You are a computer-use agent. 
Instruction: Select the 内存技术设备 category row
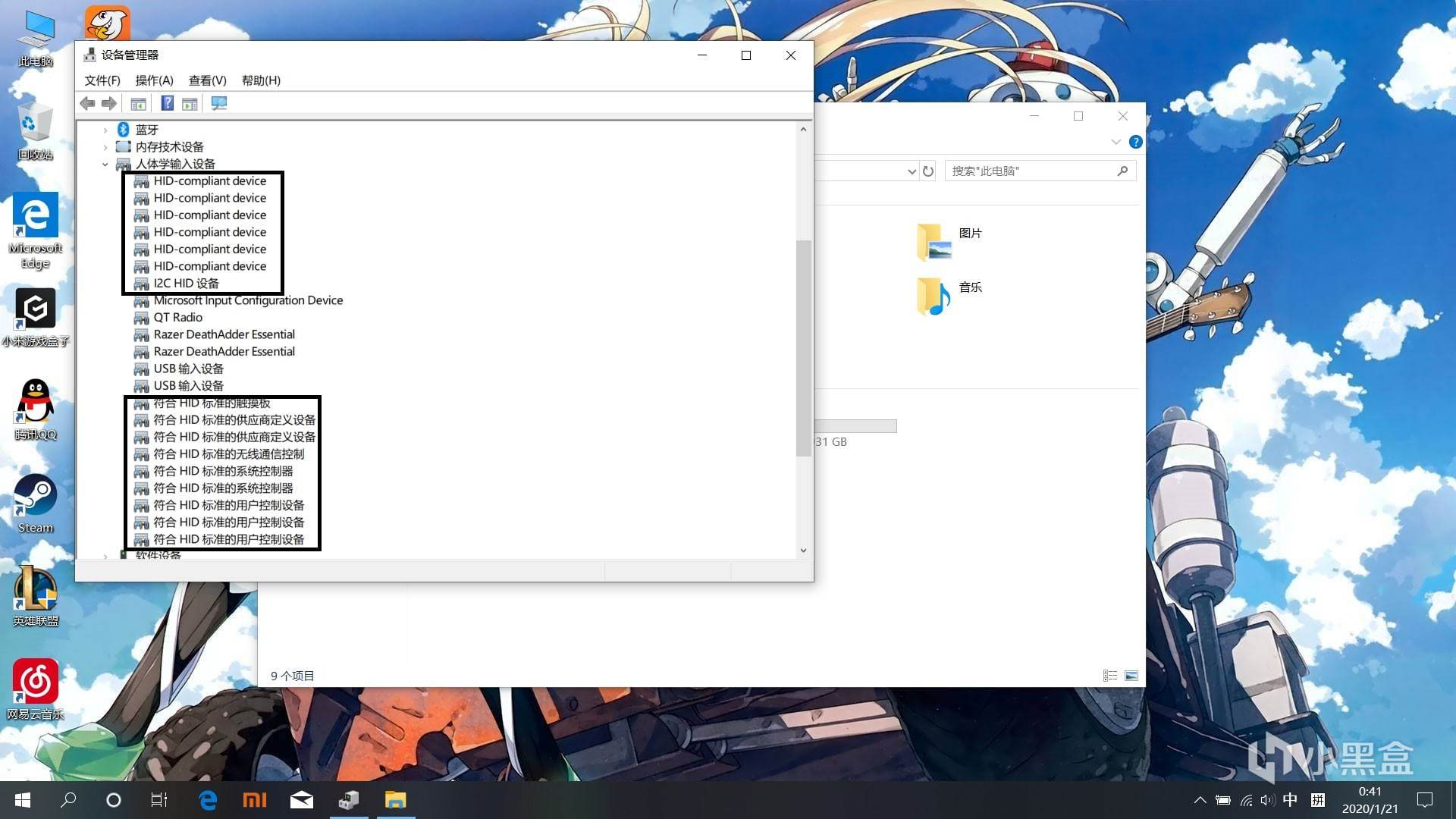point(169,147)
